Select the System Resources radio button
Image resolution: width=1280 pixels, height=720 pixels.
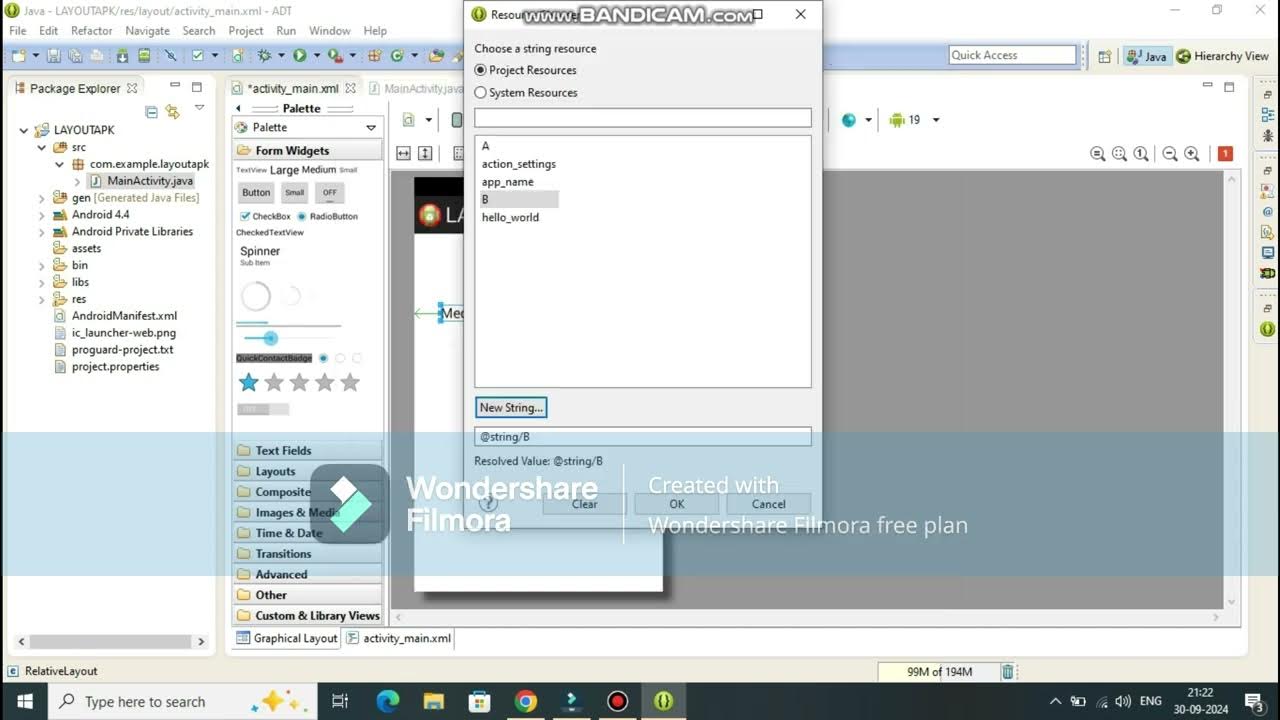tap(481, 92)
